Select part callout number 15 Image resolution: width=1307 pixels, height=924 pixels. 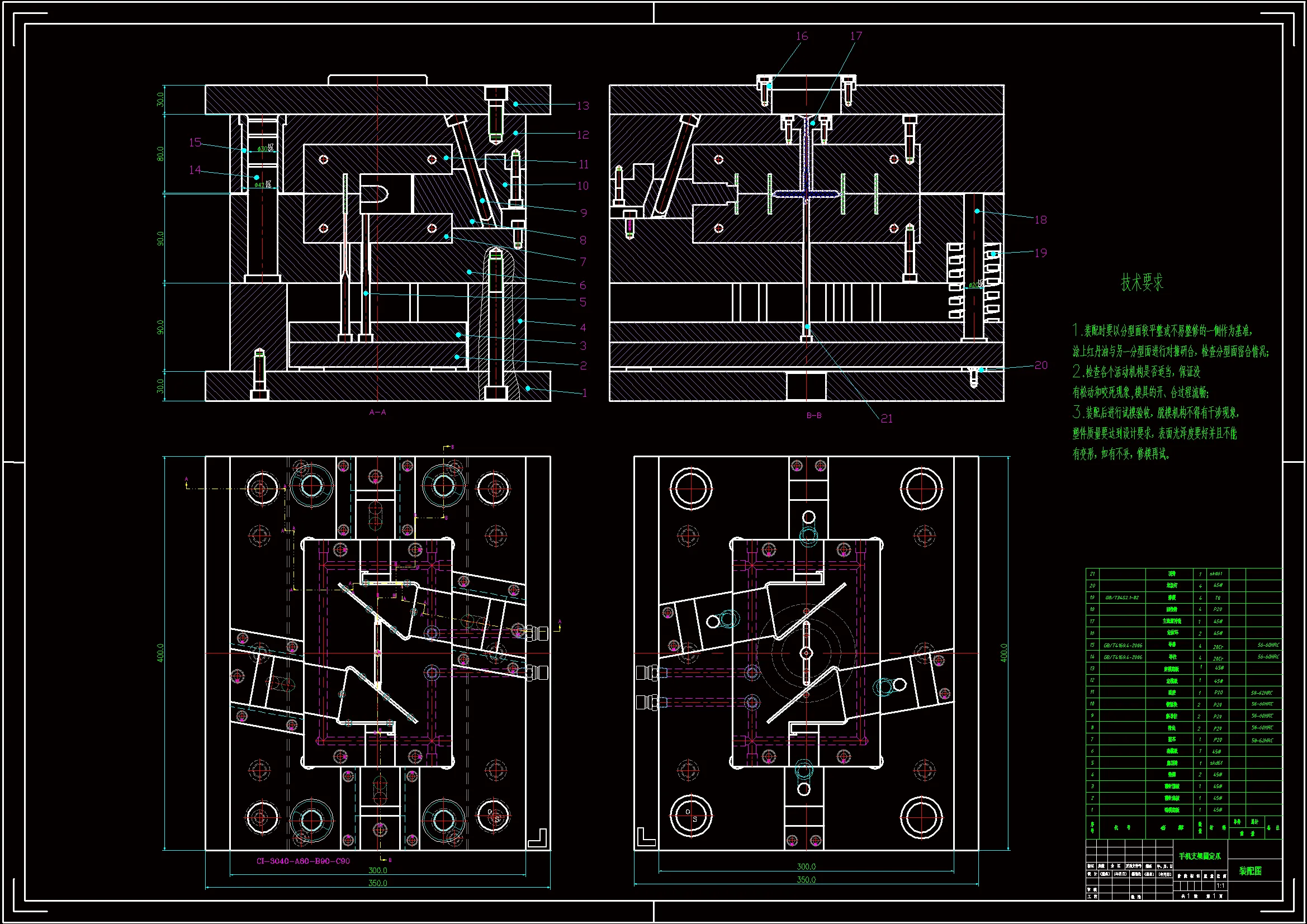tap(195, 143)
